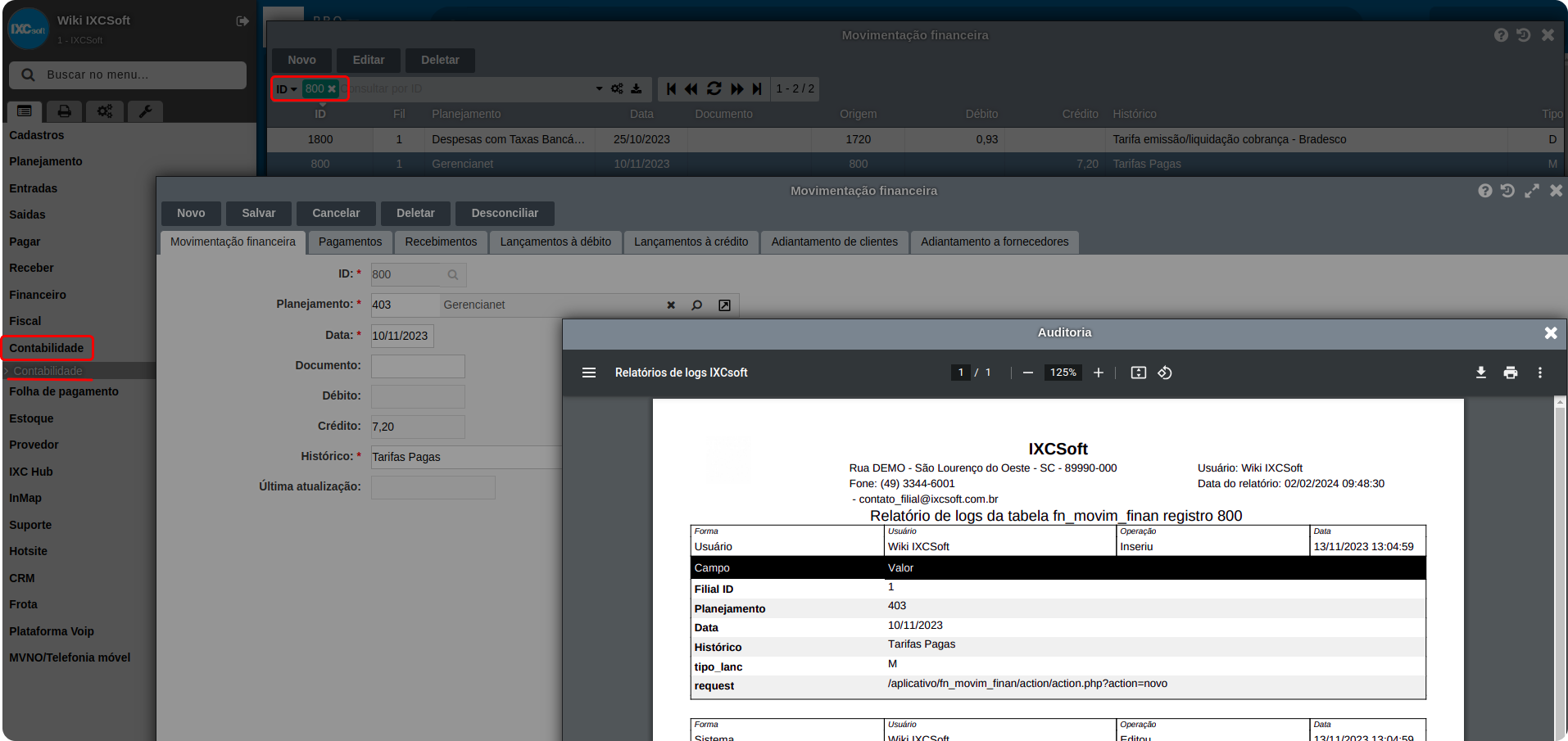
Task: Download the audit log PDF
Action: click(1481, 373)
